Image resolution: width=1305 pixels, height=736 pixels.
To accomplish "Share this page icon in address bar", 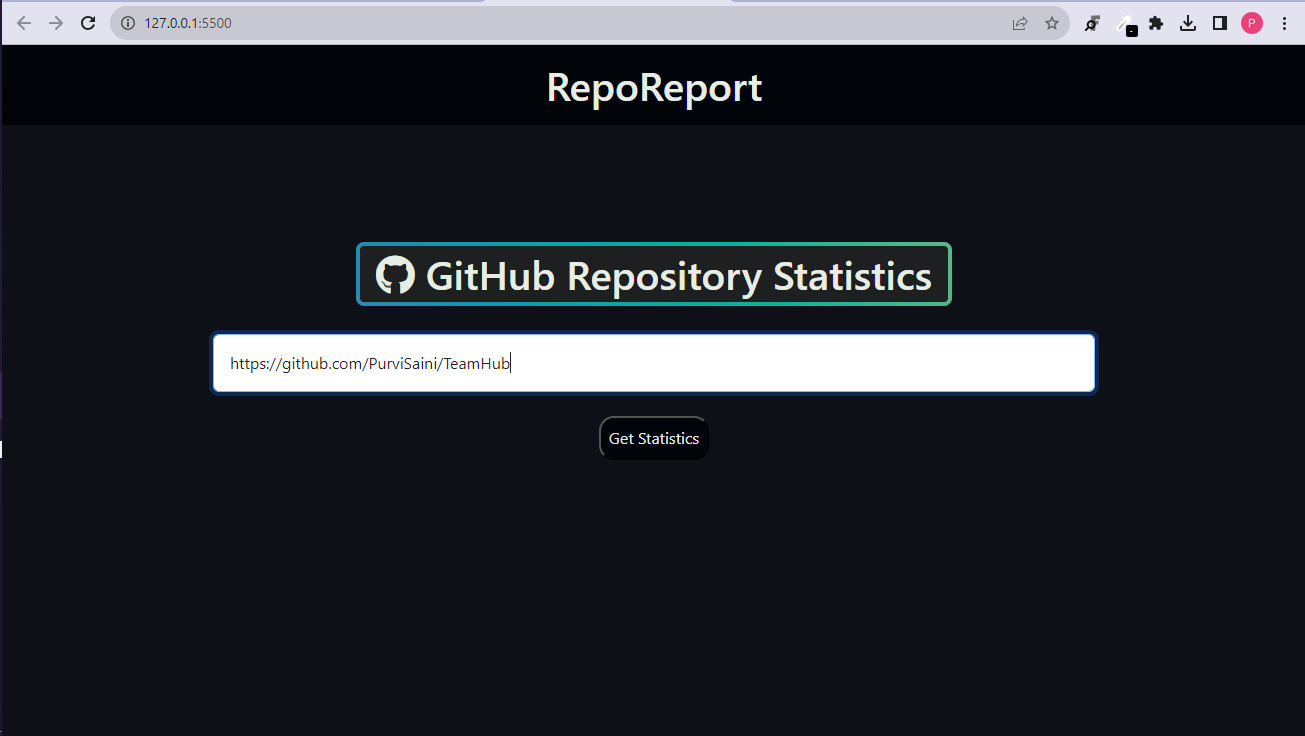I will (x=1020, y=23).
